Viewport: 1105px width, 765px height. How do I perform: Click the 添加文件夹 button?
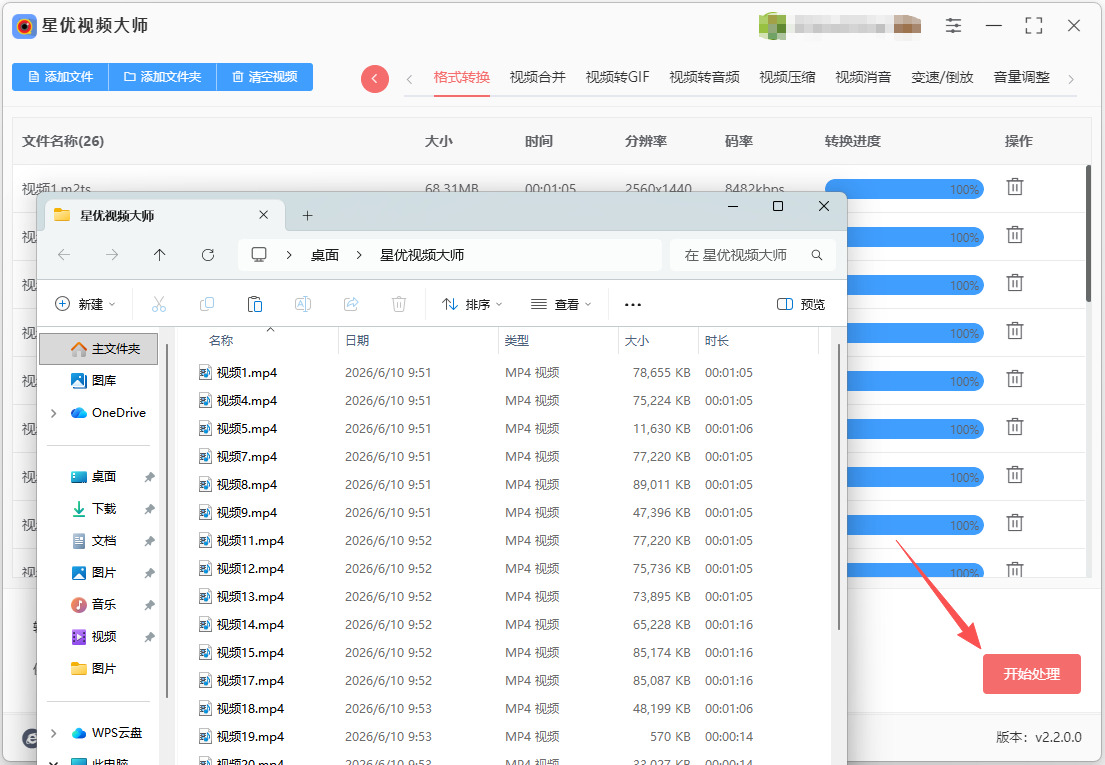162,77
